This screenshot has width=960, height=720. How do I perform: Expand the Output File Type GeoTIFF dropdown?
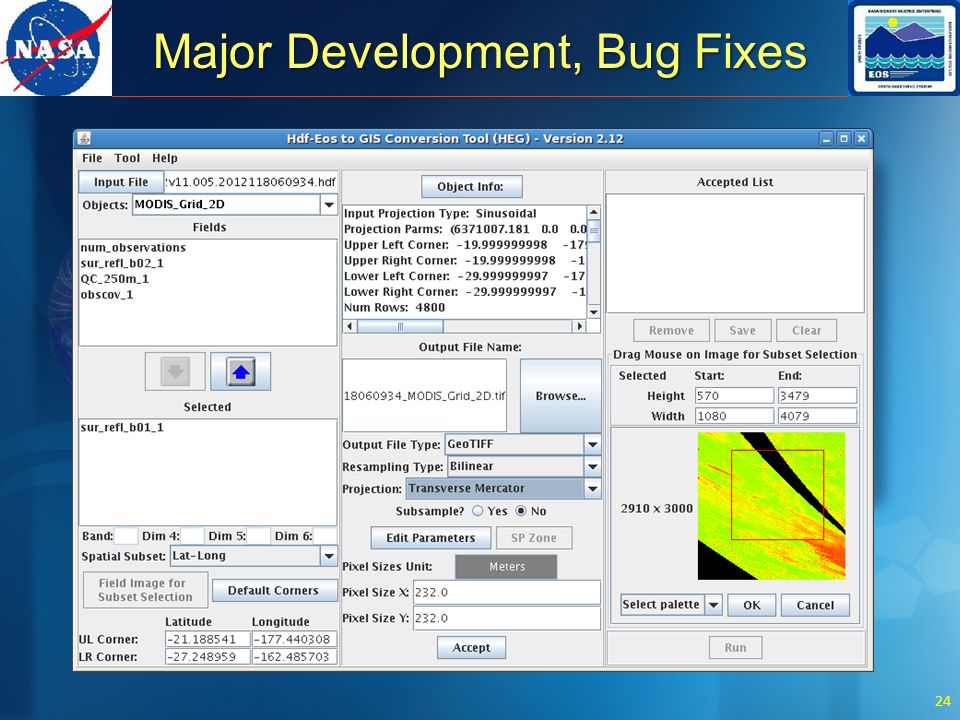592,444
